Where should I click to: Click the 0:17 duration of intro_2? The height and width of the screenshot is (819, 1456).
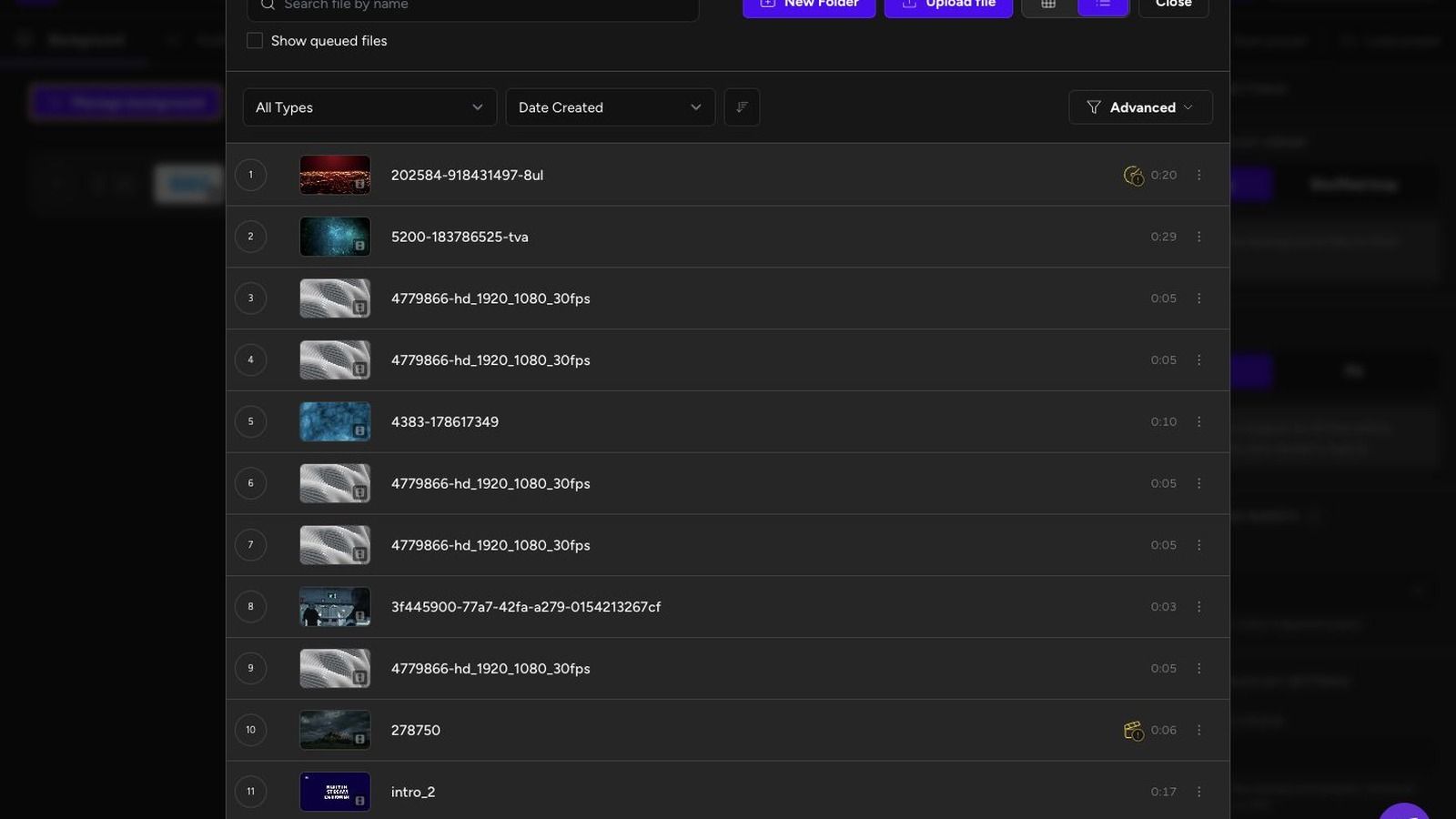pyautogui.click(x=1163, y=792)
